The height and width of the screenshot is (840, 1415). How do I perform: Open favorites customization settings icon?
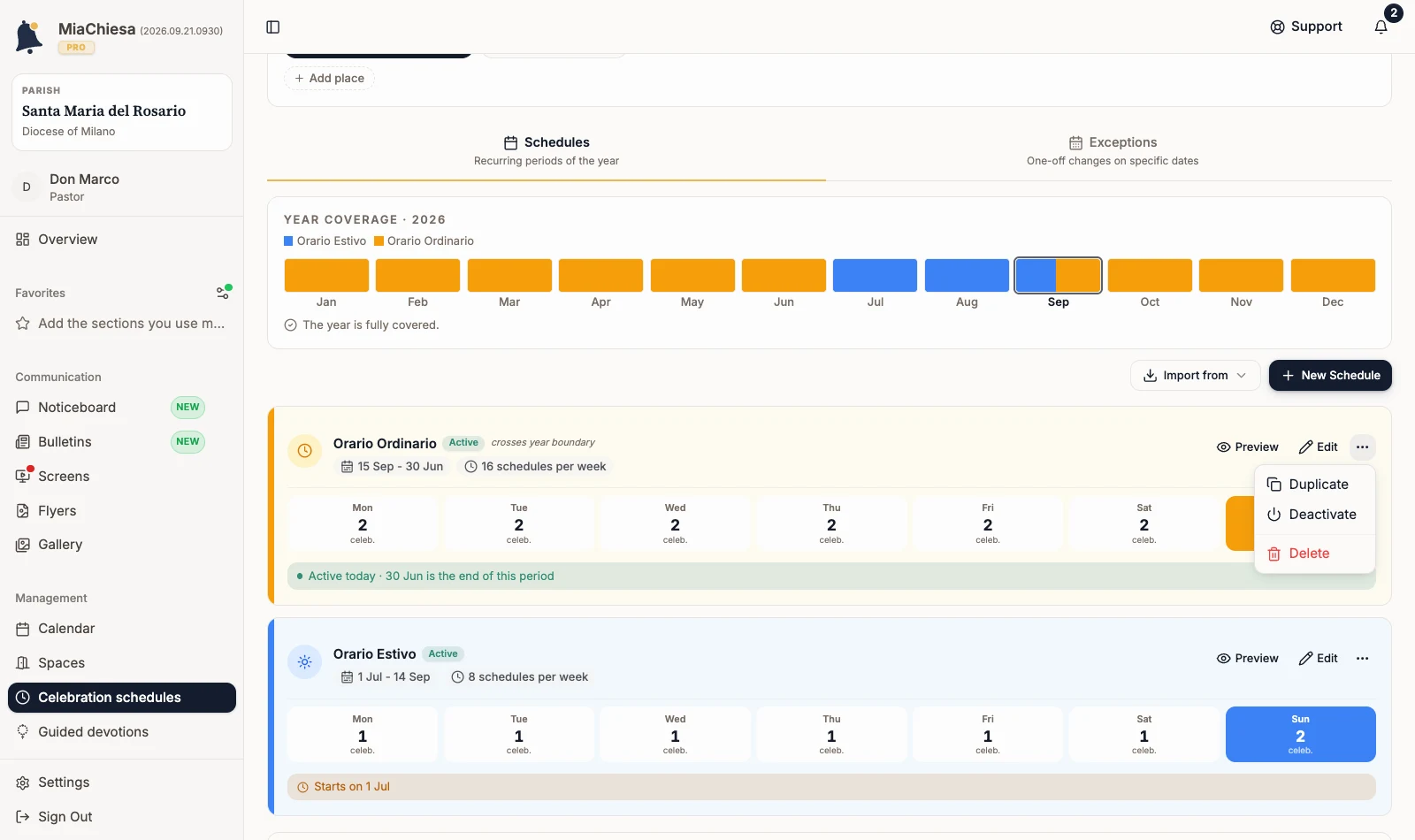pos(224,292)
